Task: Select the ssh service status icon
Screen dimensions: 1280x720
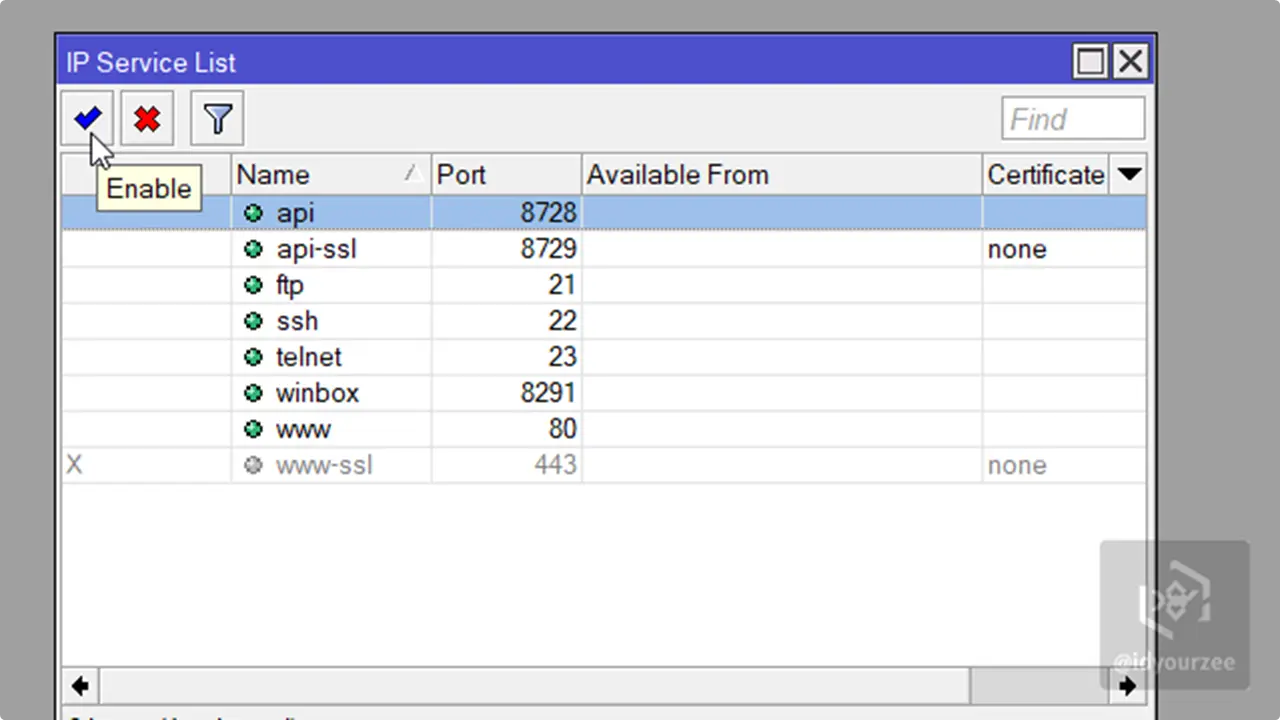Action: [x=253, y=321]
